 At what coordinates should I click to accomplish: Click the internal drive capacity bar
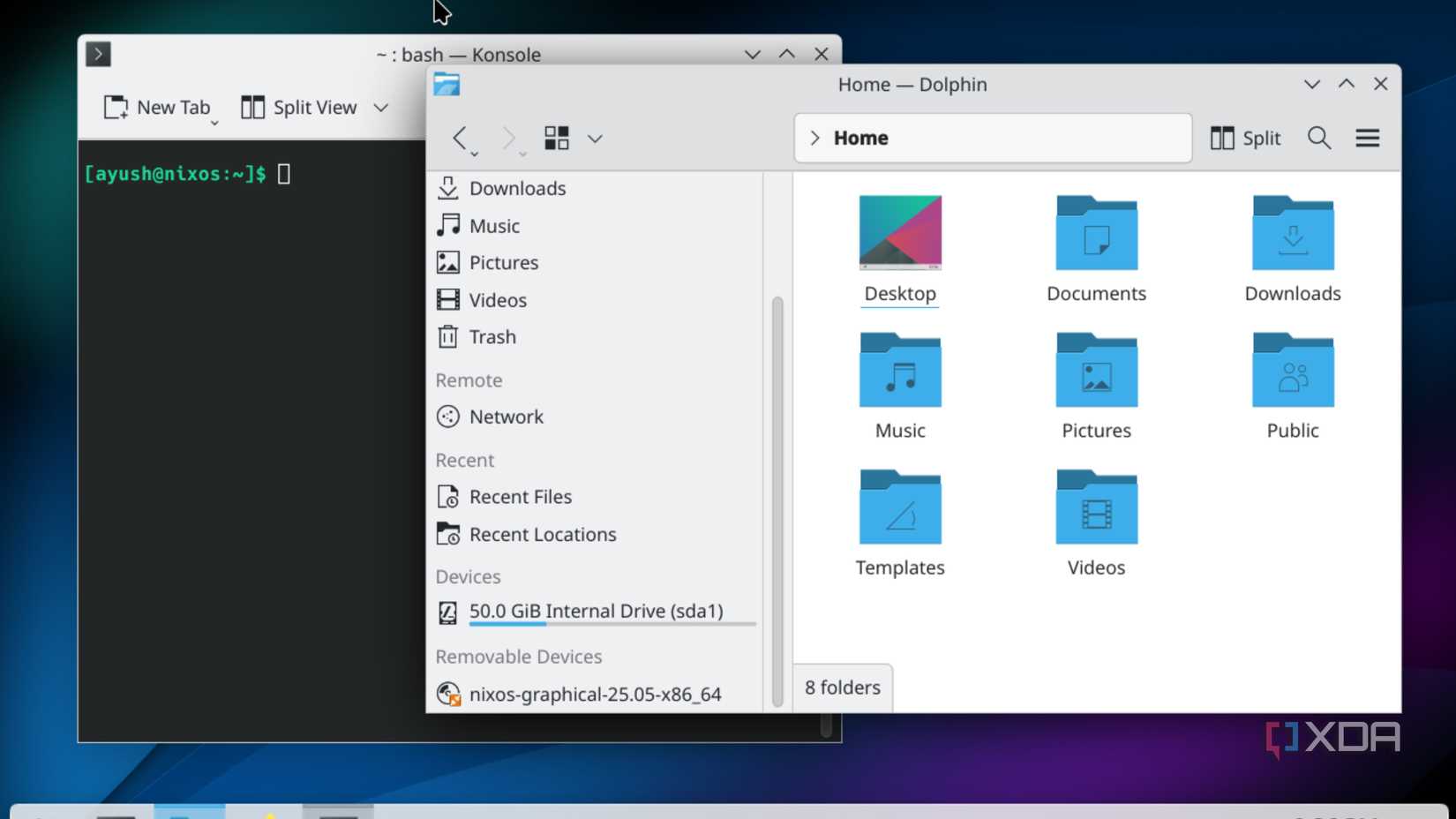click(612, 625)
